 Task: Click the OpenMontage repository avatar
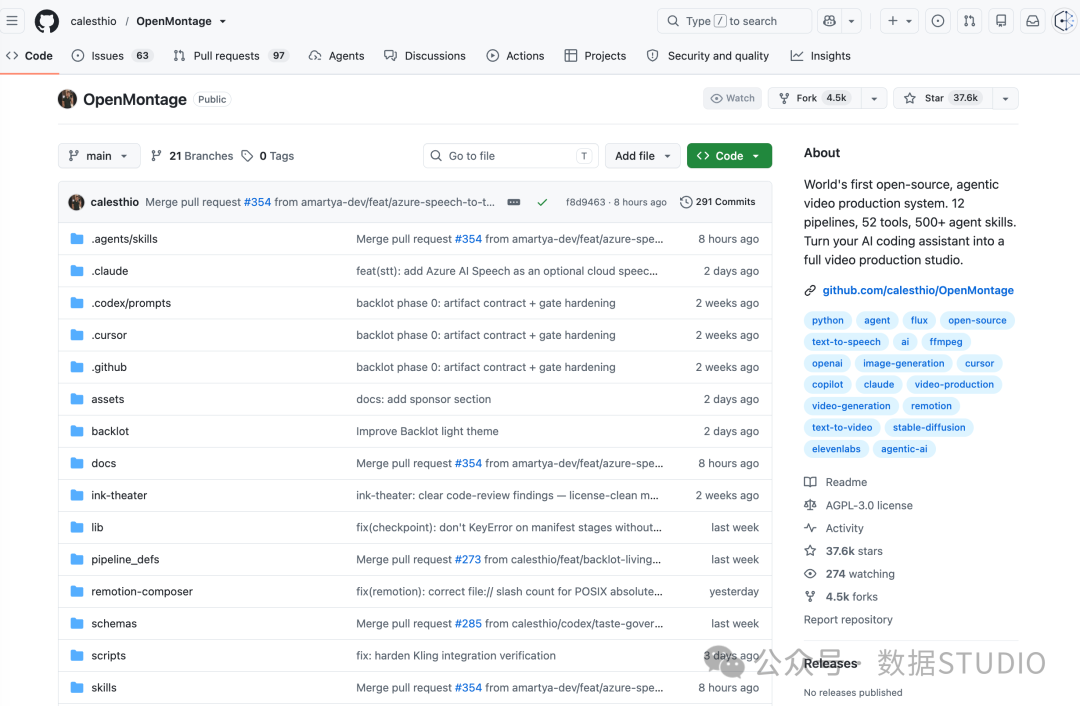coord(68,99)
